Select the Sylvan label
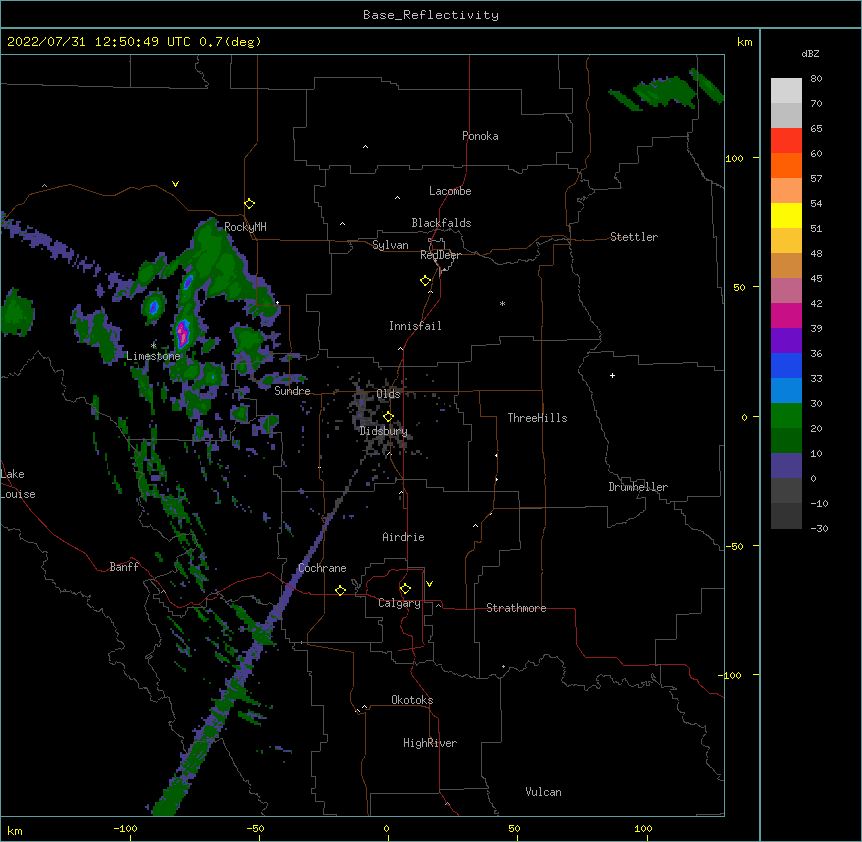This screenshot has width=862, height=842. click(390, 245)
